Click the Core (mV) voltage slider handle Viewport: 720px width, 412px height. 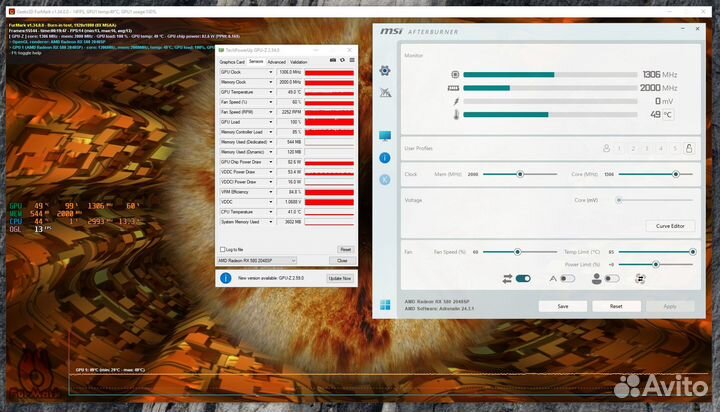[619, 200]
